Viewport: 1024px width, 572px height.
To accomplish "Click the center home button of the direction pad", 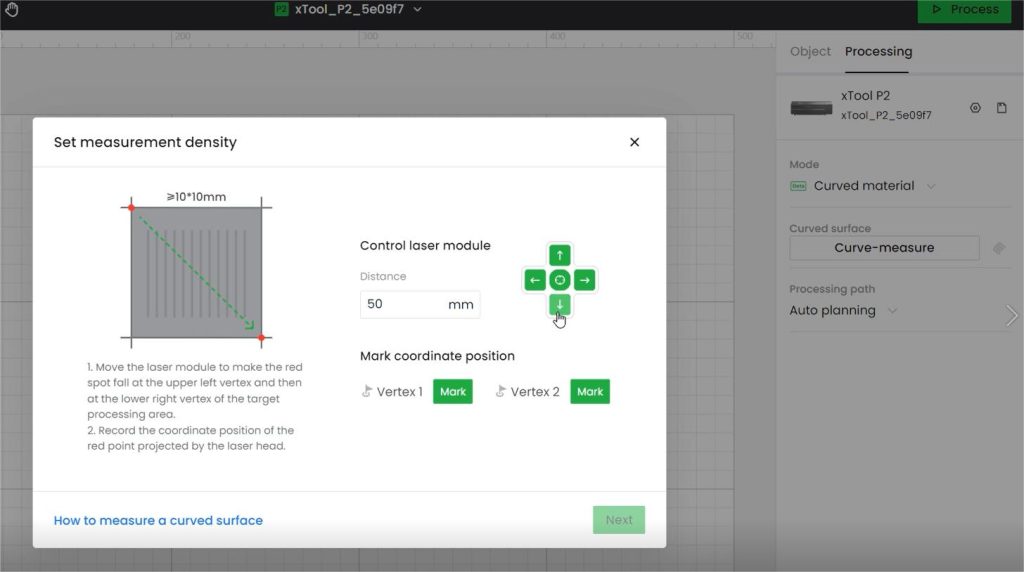I will 560,280.
